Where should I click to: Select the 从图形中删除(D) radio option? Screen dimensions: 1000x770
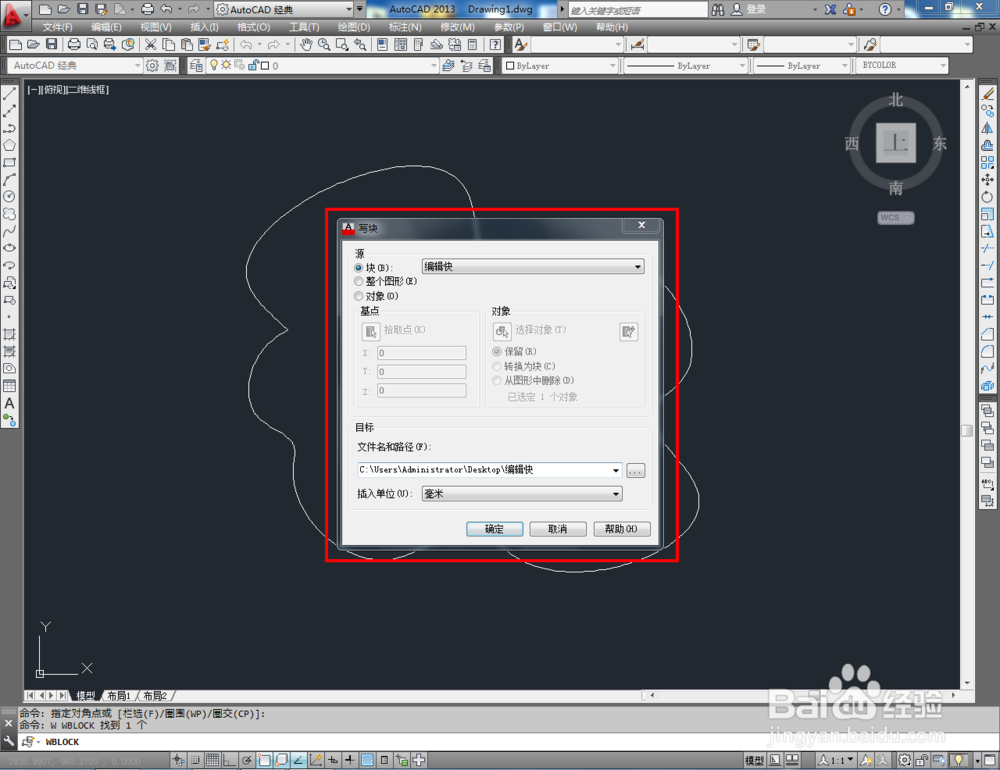point(497,380)
